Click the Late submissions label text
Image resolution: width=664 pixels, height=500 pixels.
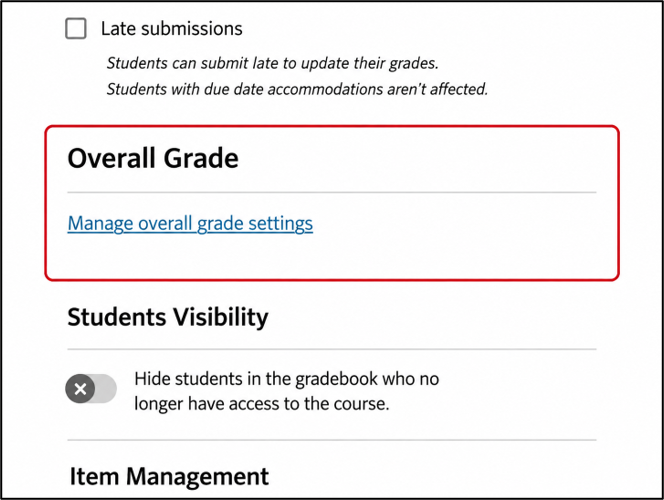coord(172,29)
